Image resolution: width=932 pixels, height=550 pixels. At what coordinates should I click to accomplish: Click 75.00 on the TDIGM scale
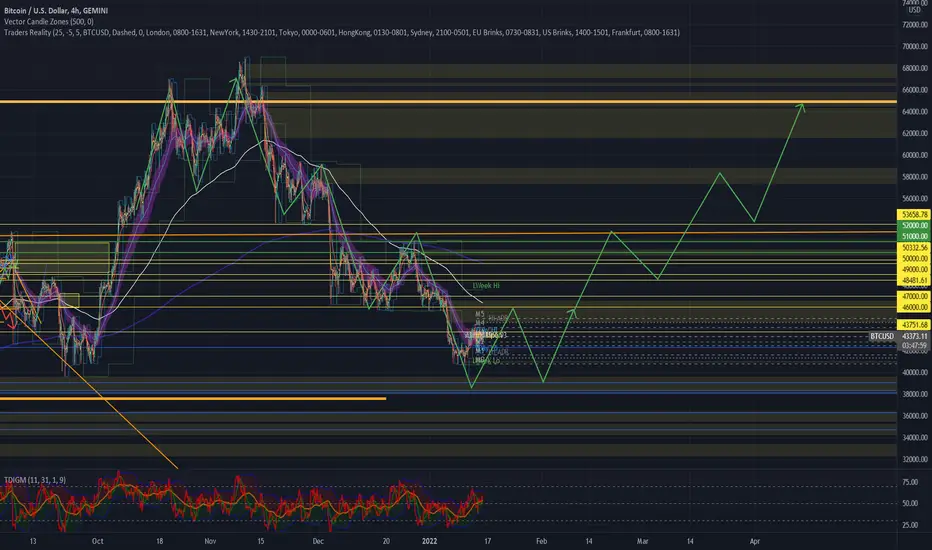click(910, 482)
